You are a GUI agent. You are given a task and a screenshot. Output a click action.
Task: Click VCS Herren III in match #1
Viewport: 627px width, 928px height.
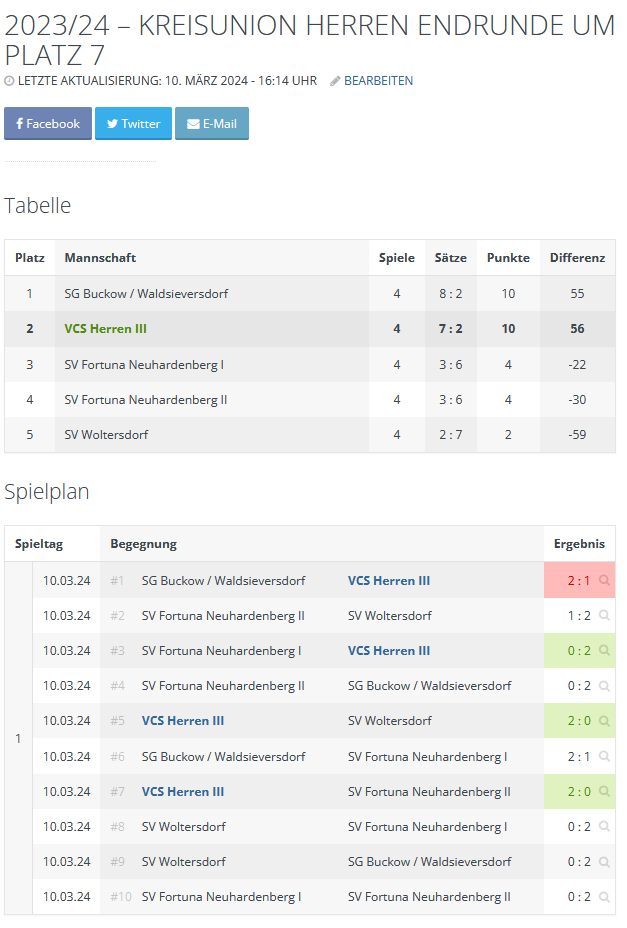pyautogui.click(x=389, y=581)
